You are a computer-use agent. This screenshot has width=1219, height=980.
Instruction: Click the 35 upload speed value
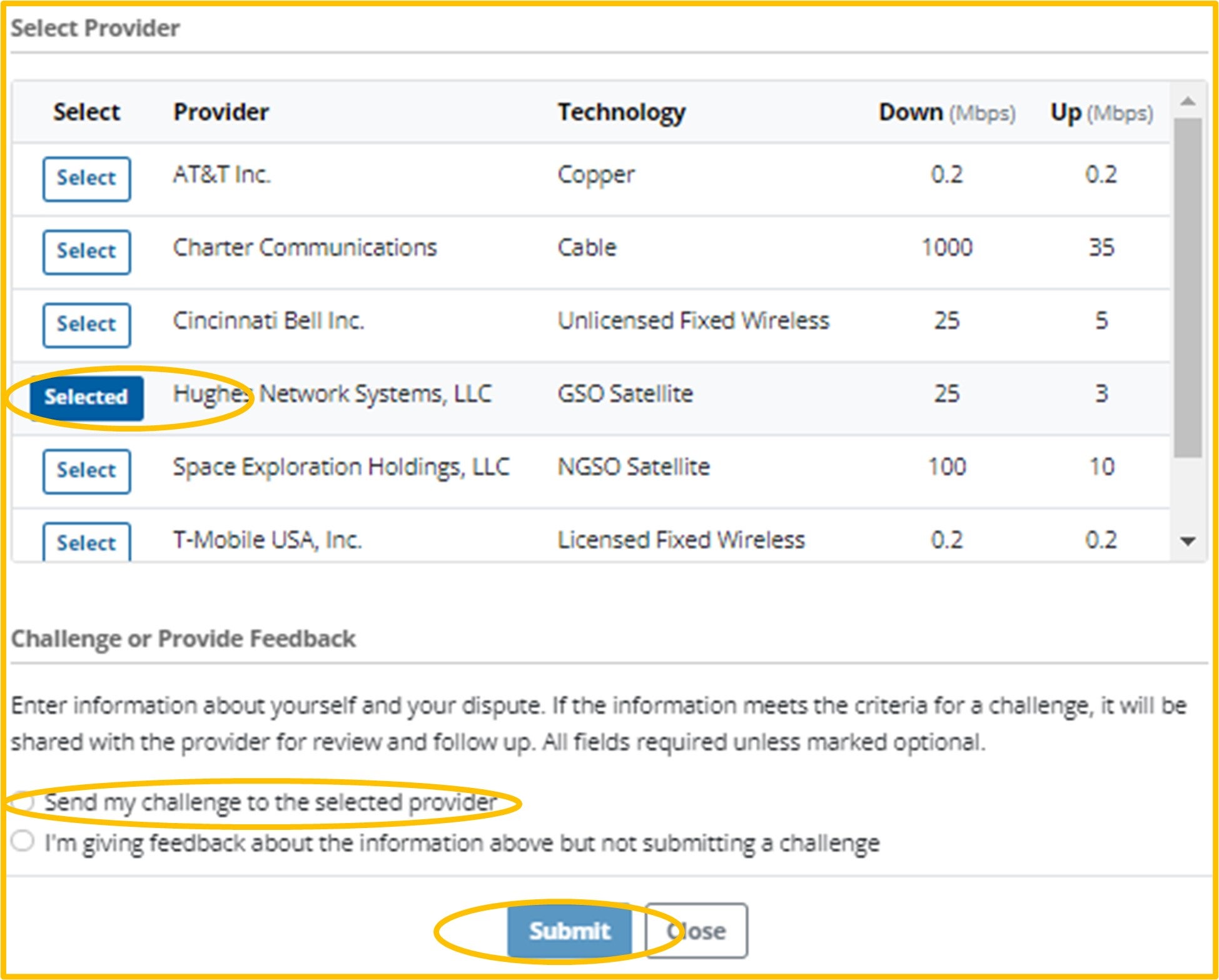pos(1101,248)
